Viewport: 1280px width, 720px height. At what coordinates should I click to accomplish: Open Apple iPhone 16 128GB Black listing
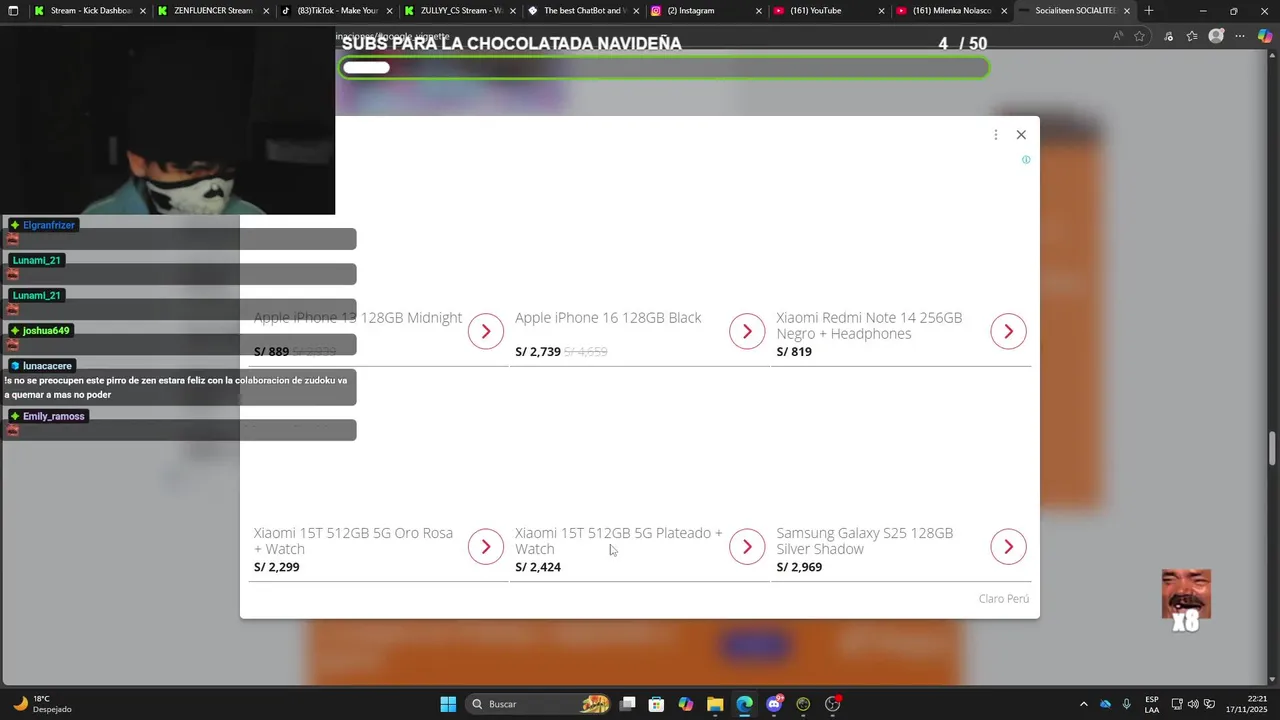pos(608,318)
